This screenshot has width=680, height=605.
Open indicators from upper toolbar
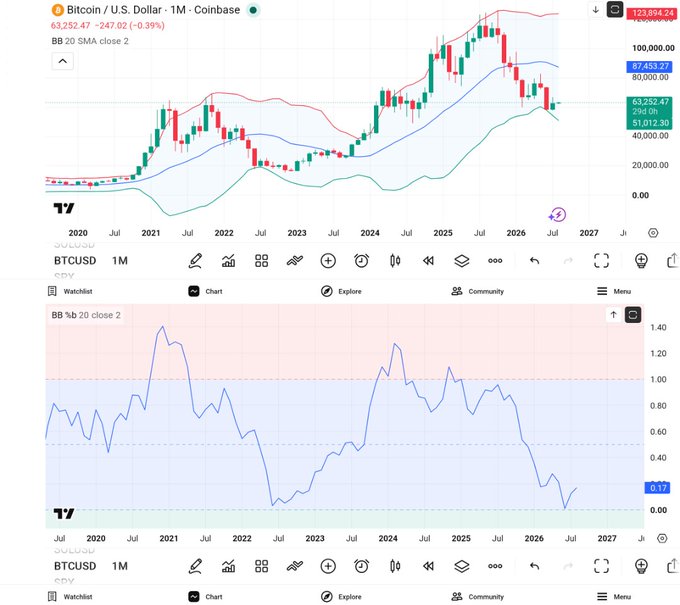pyautogui.click(x=229, y=261)
